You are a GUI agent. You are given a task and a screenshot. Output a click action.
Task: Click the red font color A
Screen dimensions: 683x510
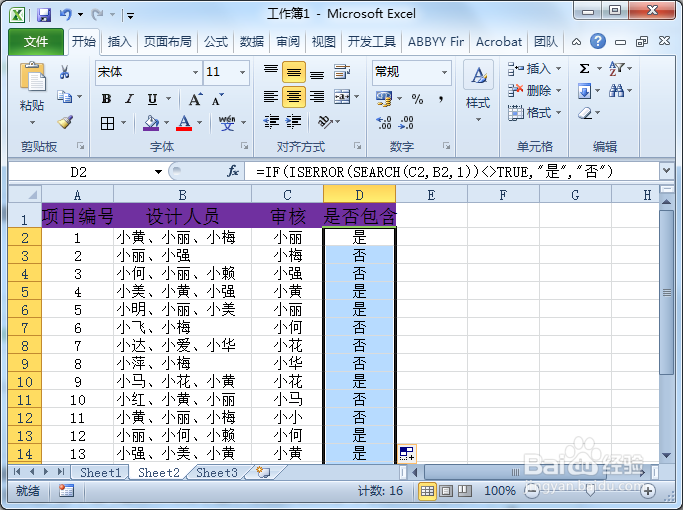pos(184,123)
